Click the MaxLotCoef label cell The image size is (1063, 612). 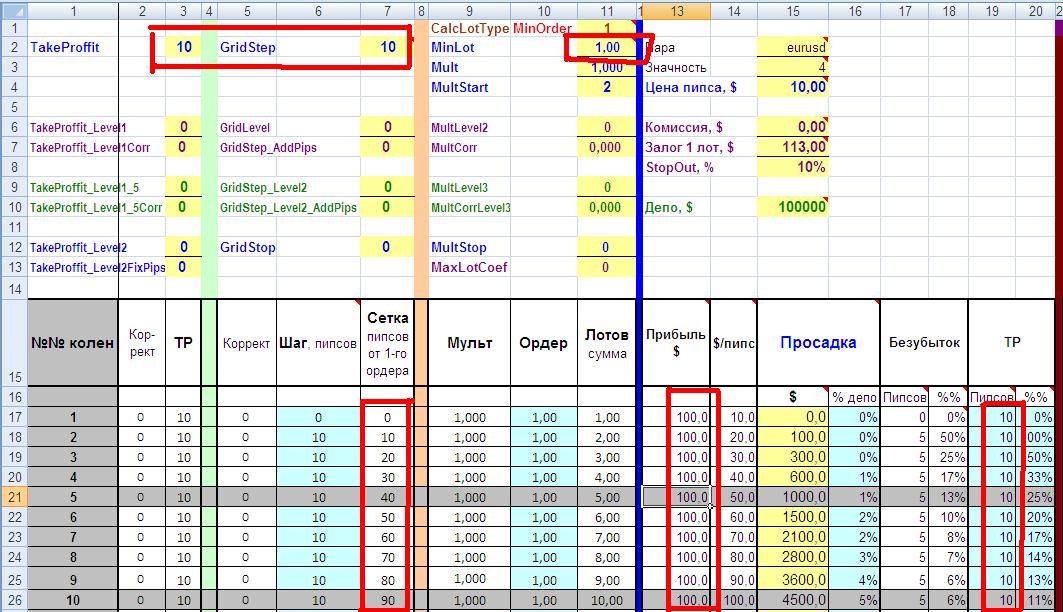point(469,267)
